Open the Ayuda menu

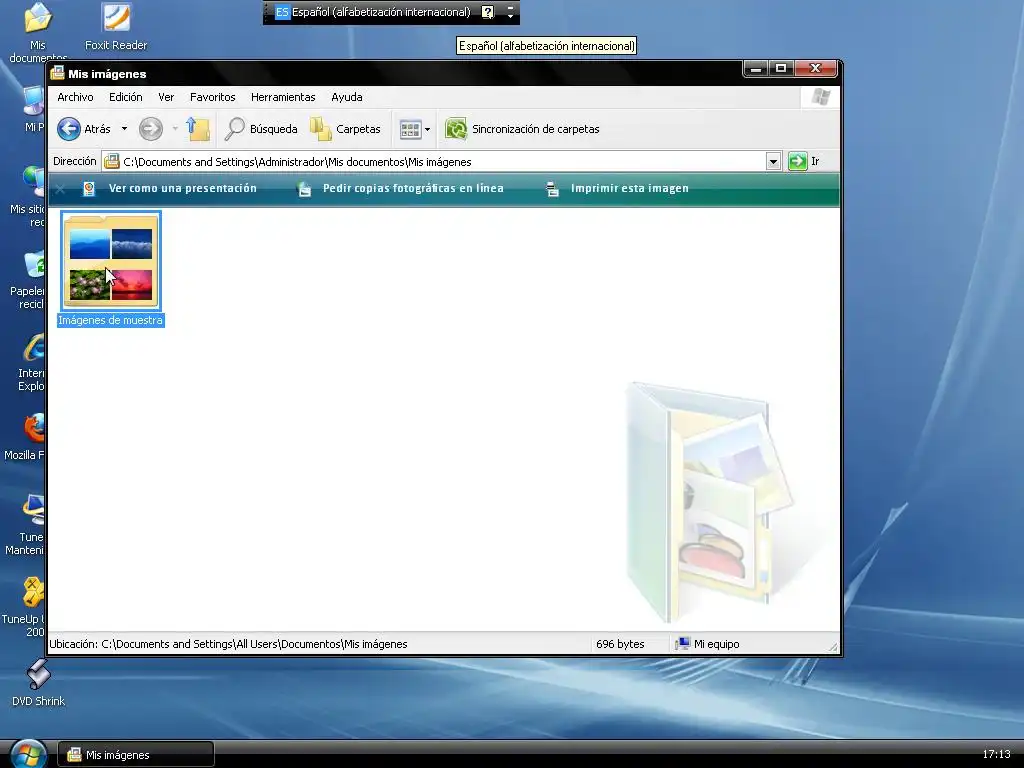(x=347, y=97)
